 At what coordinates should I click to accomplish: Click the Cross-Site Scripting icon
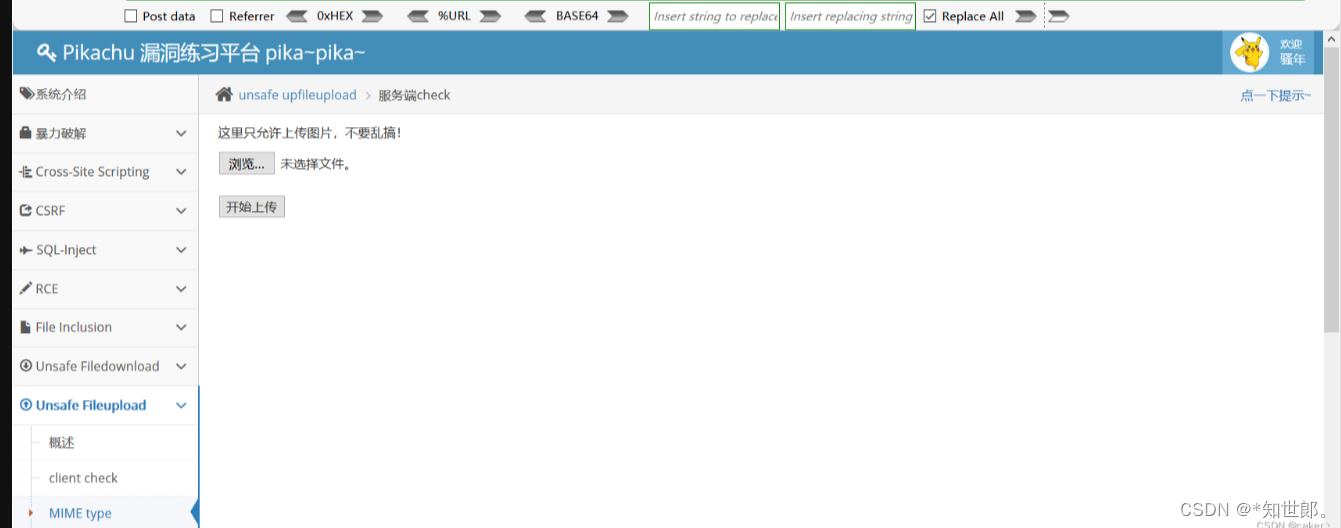point(26,172)
